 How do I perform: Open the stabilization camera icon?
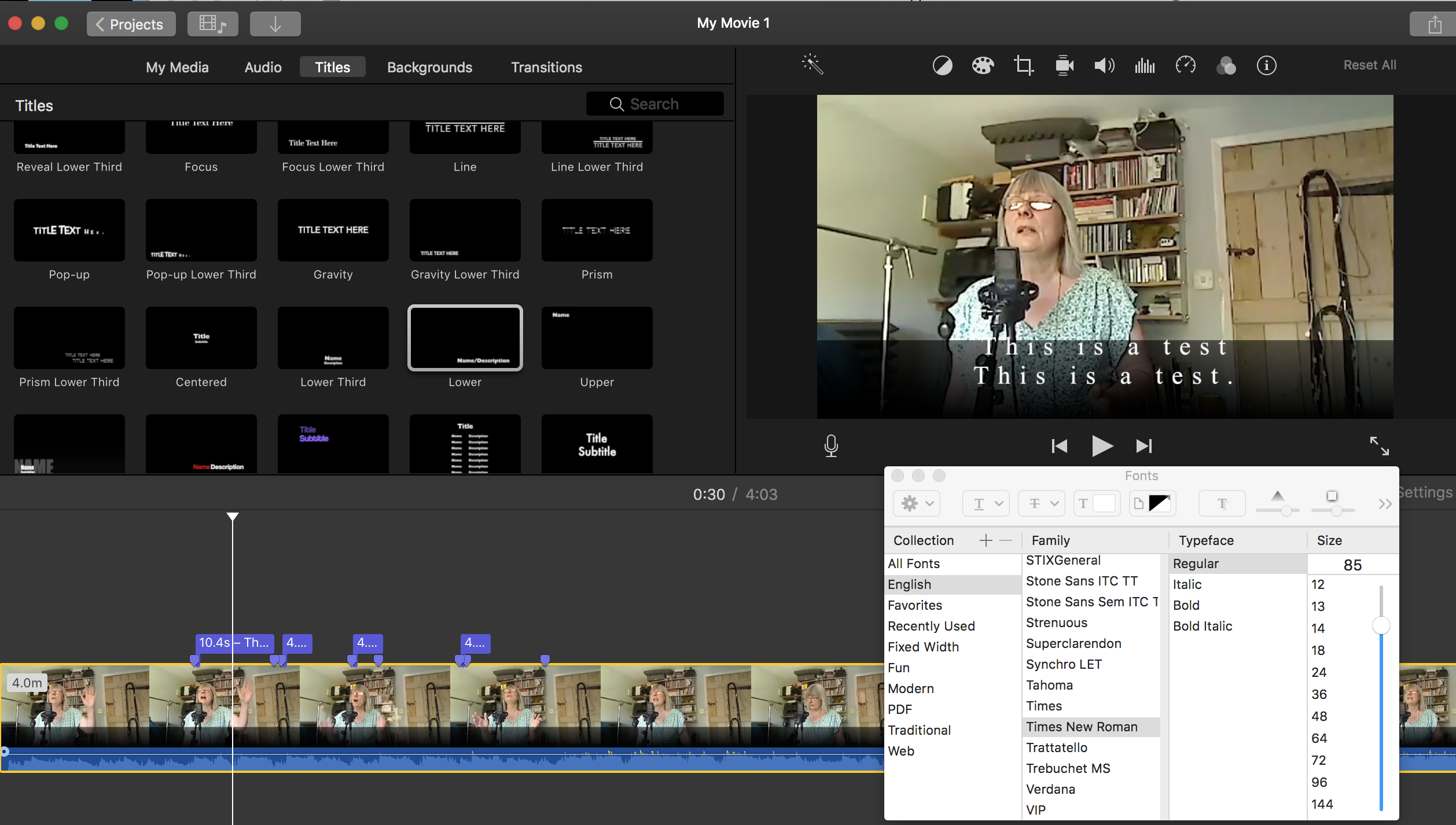[x=1064, y=65]
